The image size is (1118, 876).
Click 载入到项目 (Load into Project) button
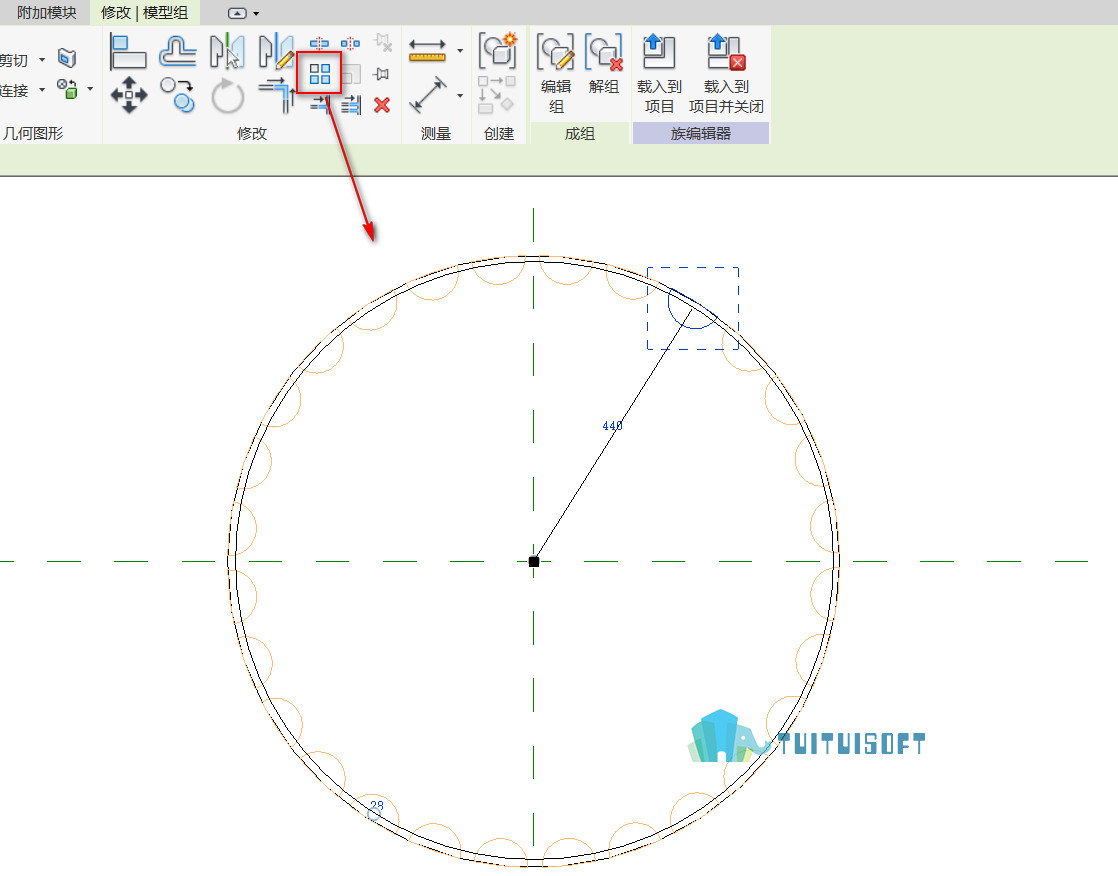660,73
